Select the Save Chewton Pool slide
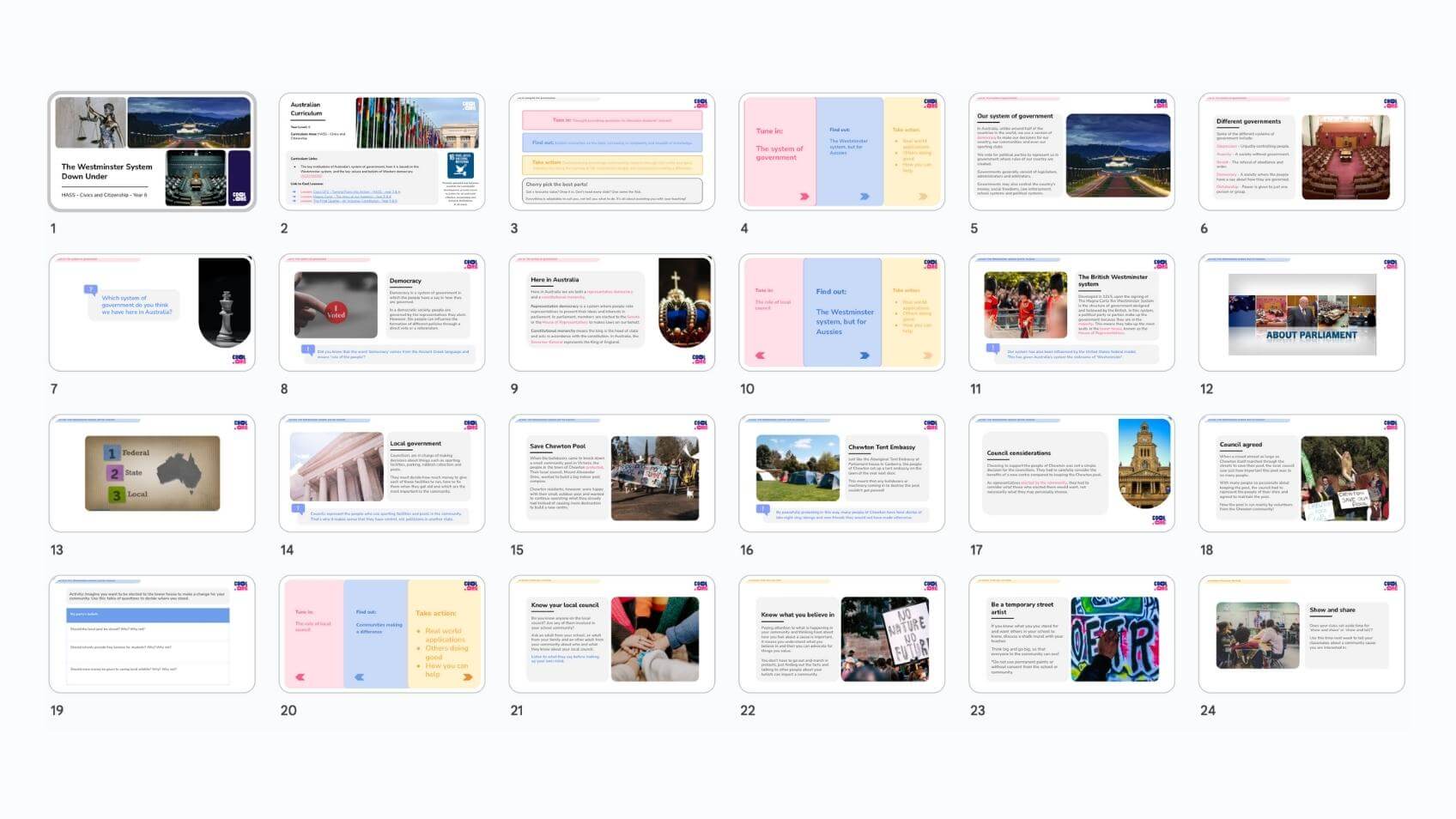This screenshot has height=819, width=1456. 611,473
